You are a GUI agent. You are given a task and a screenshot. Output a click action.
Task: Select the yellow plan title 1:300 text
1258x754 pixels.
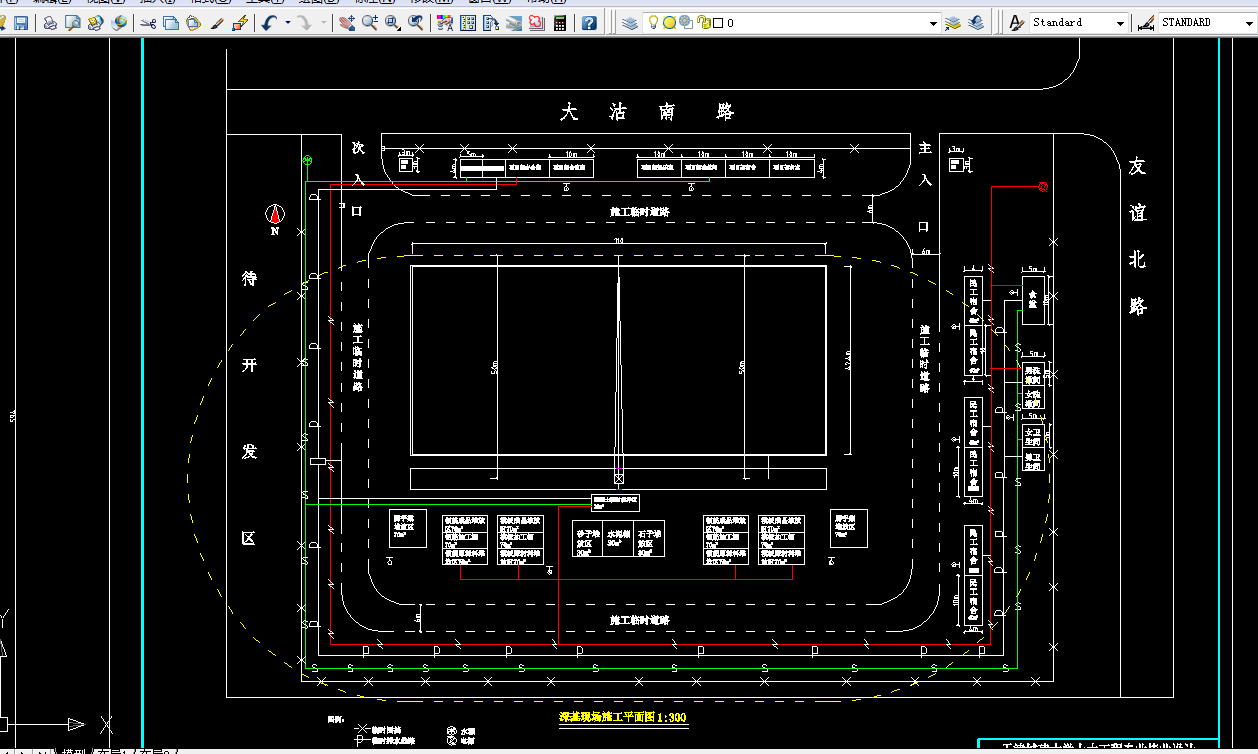[x=622, y=718]
